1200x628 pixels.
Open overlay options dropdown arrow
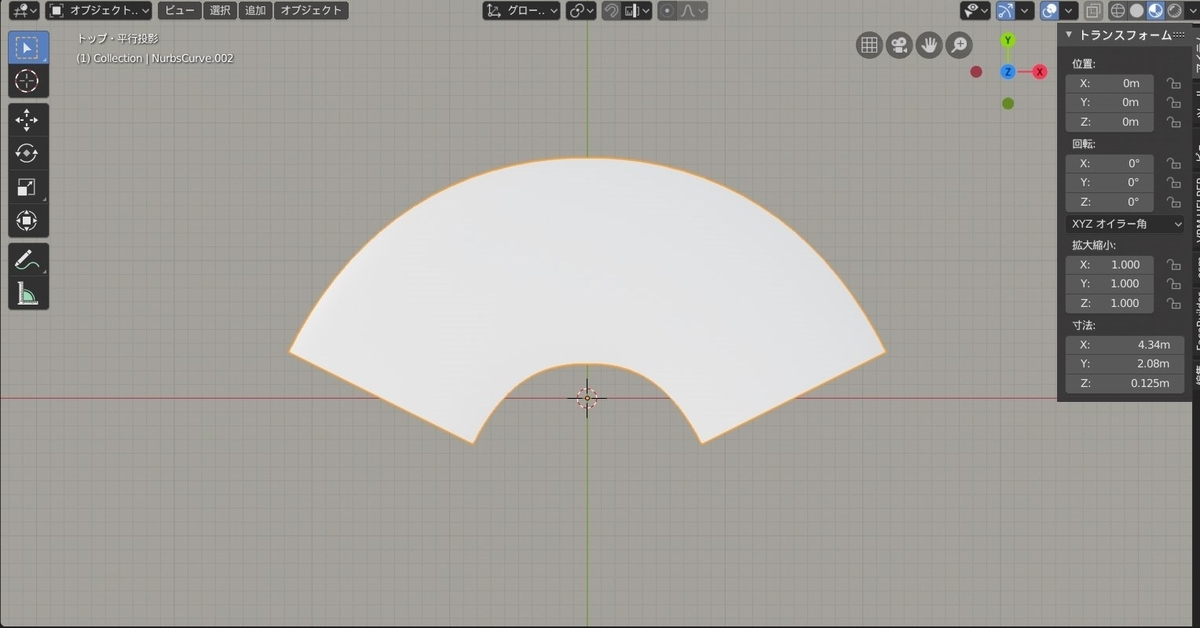1069,11
